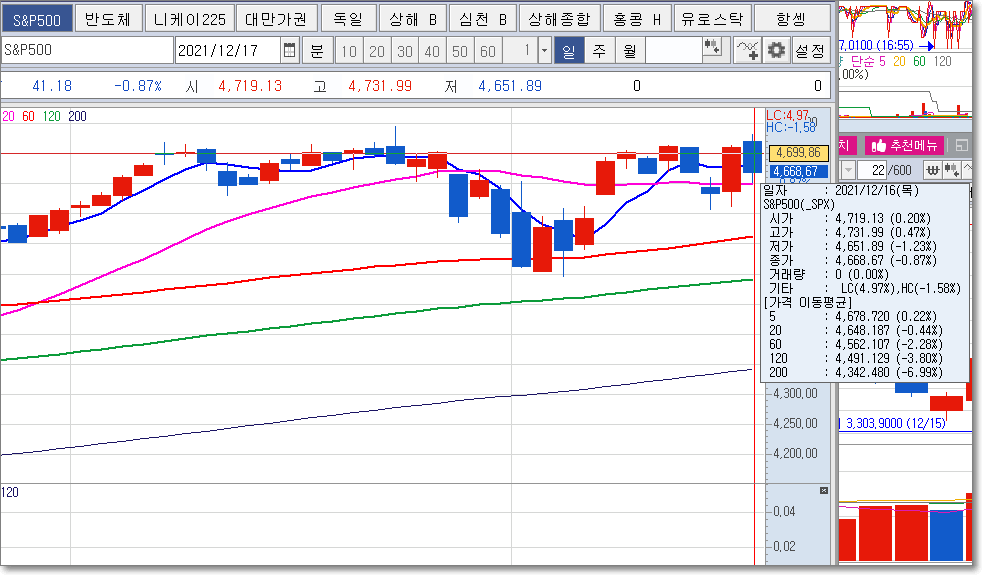Click the 120 moving average legend label

(51, 116)
